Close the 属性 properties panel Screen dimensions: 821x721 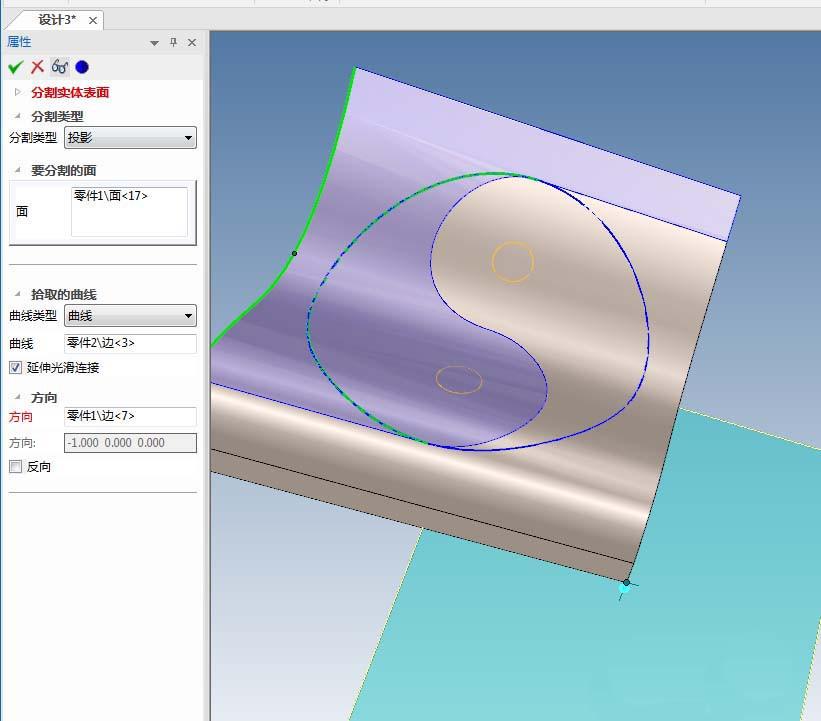click(192, 42)
